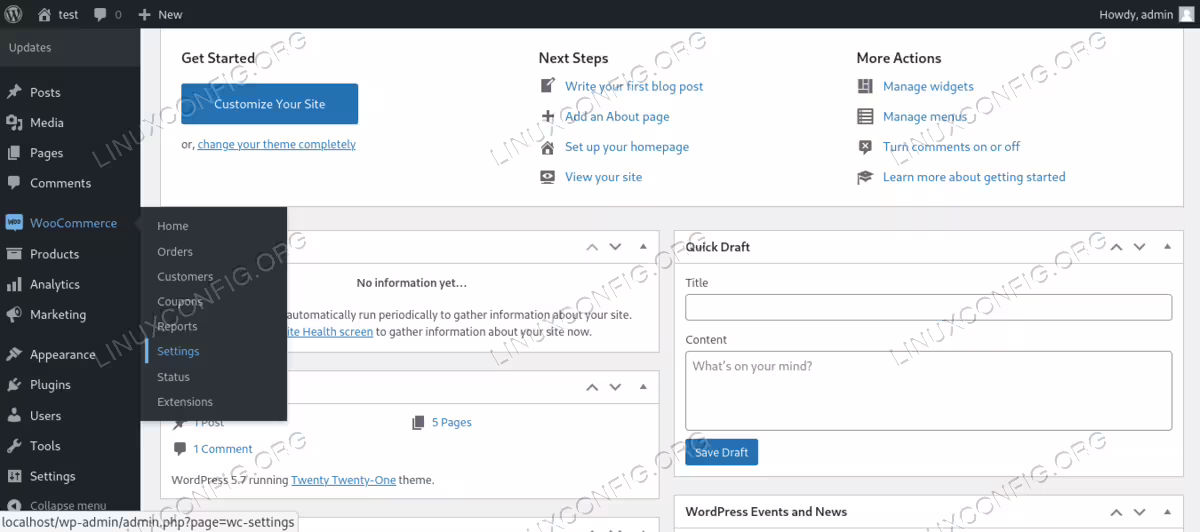Move At a Glance widget up
Viewport: 1200px width, 532px height.
(592, 387)
